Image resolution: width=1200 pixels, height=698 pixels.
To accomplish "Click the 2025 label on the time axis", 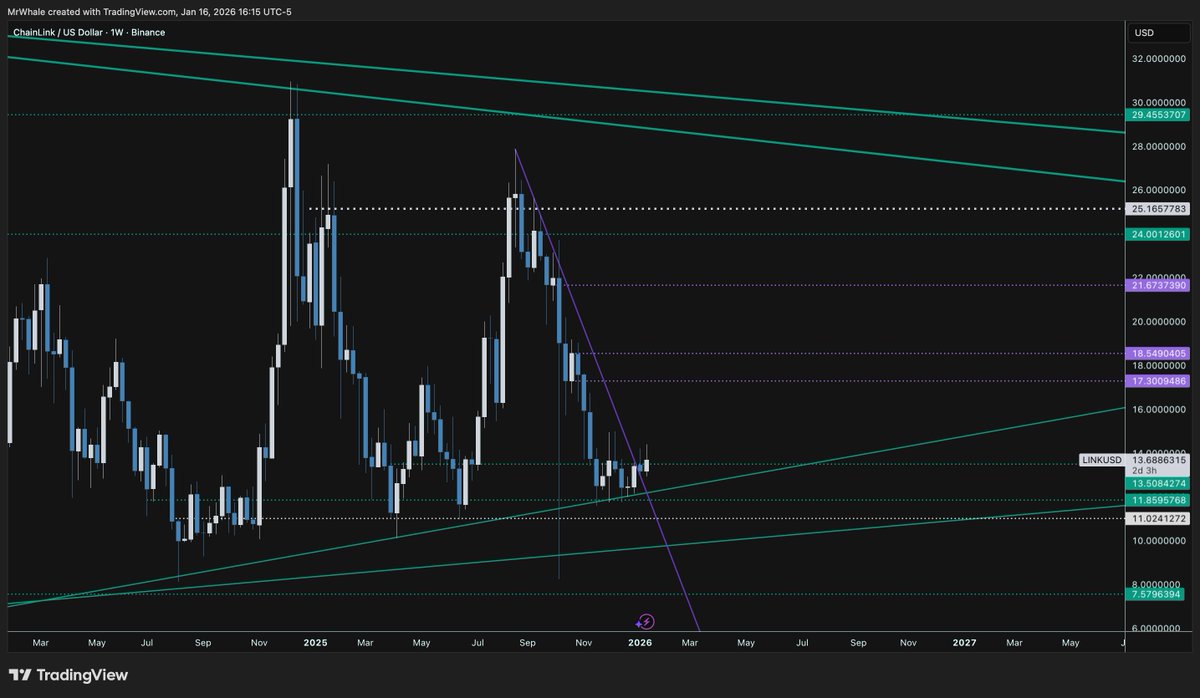I will click(x=315, y=643).
